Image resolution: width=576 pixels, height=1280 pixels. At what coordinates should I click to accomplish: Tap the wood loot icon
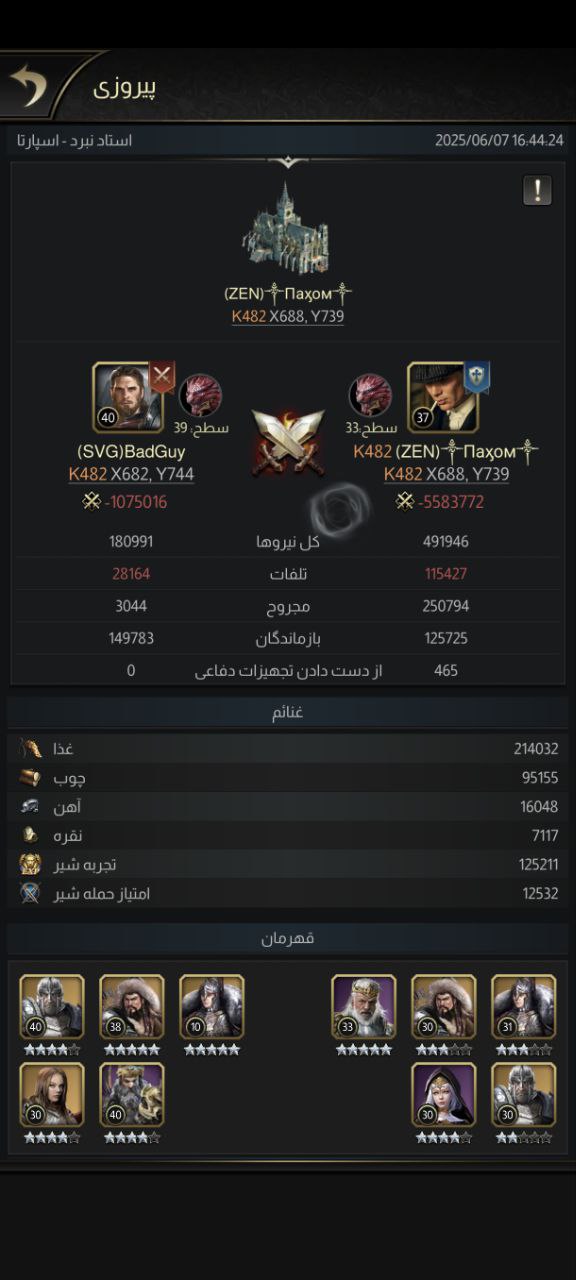click(31, 777)
